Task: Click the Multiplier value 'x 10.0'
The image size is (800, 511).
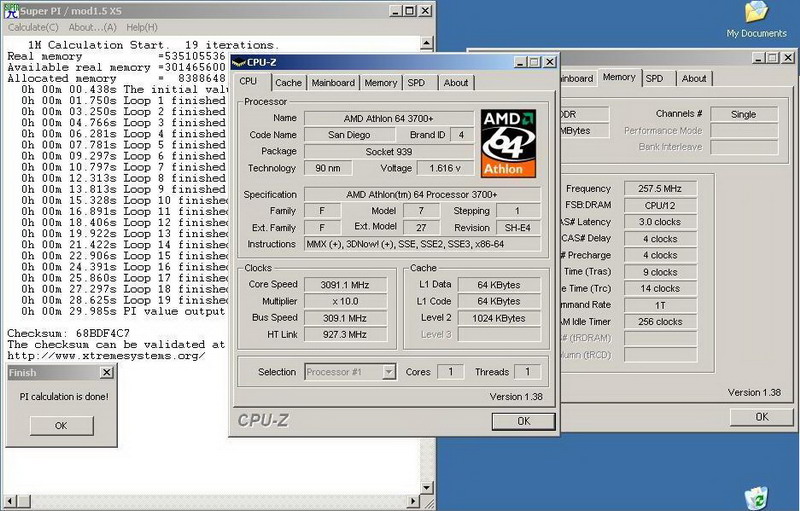Action: tap(345, 301)
